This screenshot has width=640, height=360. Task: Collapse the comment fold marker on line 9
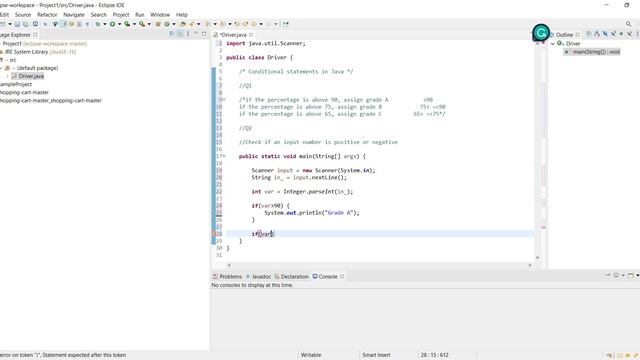[x=223, y=100]
